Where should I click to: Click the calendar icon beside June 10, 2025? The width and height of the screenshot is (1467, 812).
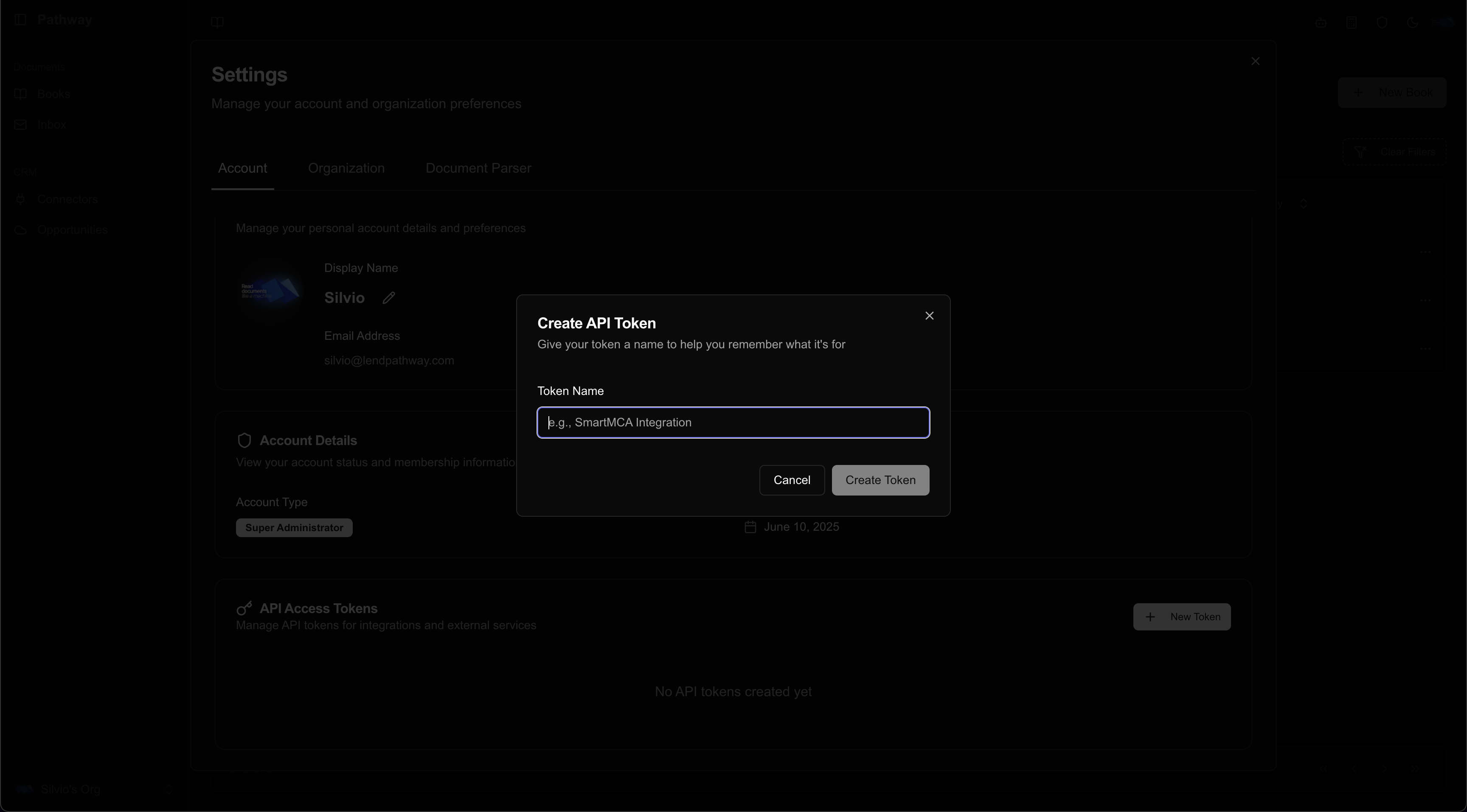[750, 527]
